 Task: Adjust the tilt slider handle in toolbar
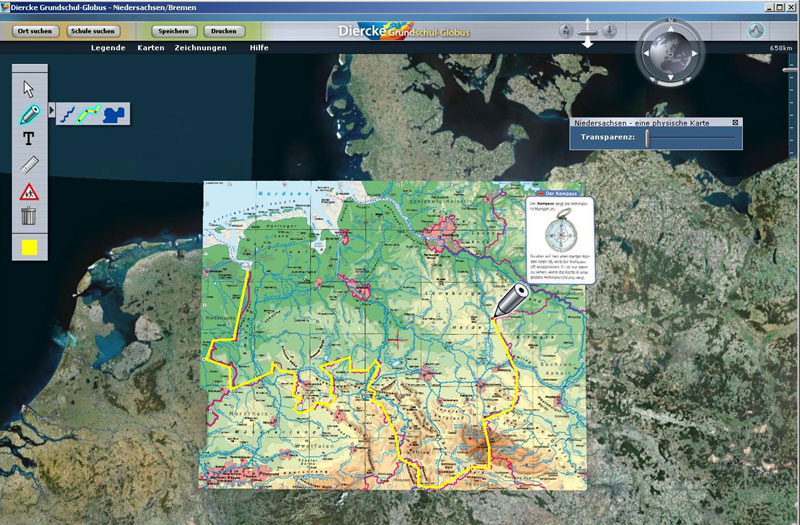click(x=587, y=33)
